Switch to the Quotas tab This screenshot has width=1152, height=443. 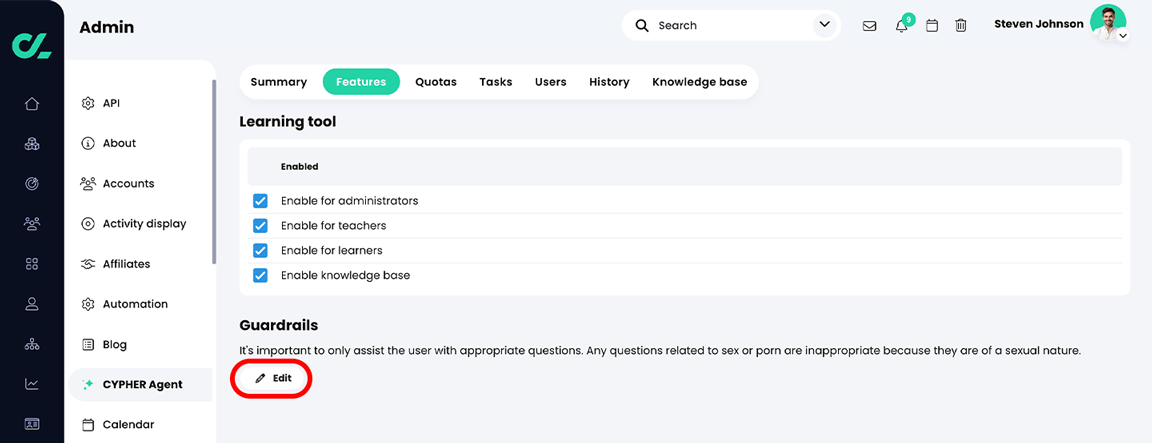coord(436,82)
